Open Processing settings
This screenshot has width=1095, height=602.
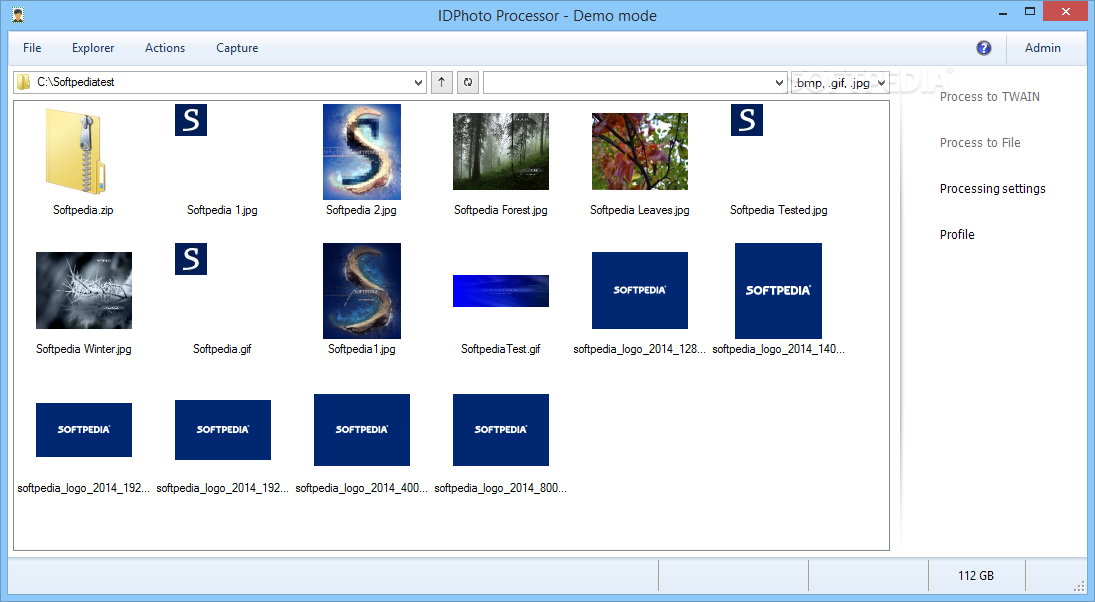(992, 189)
